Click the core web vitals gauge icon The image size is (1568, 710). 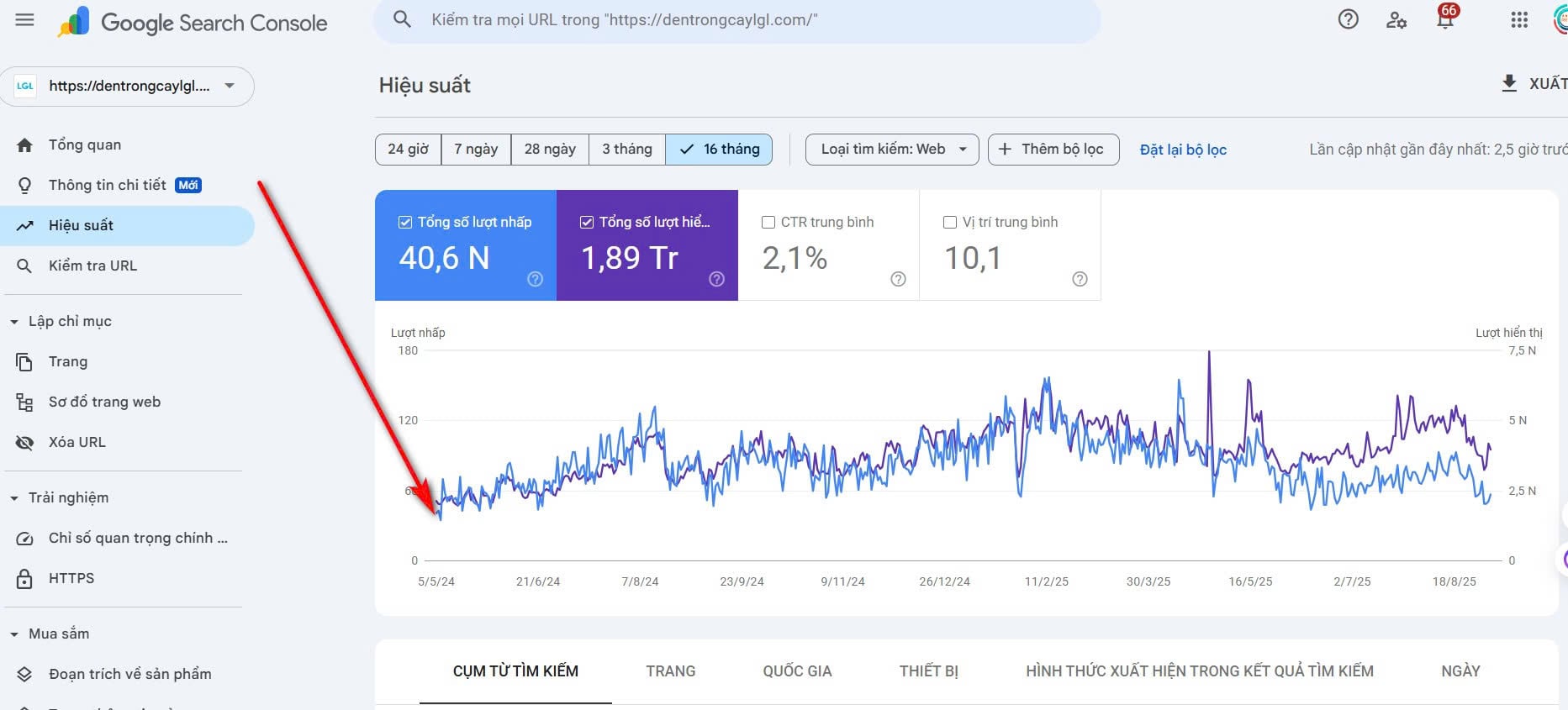25,539
